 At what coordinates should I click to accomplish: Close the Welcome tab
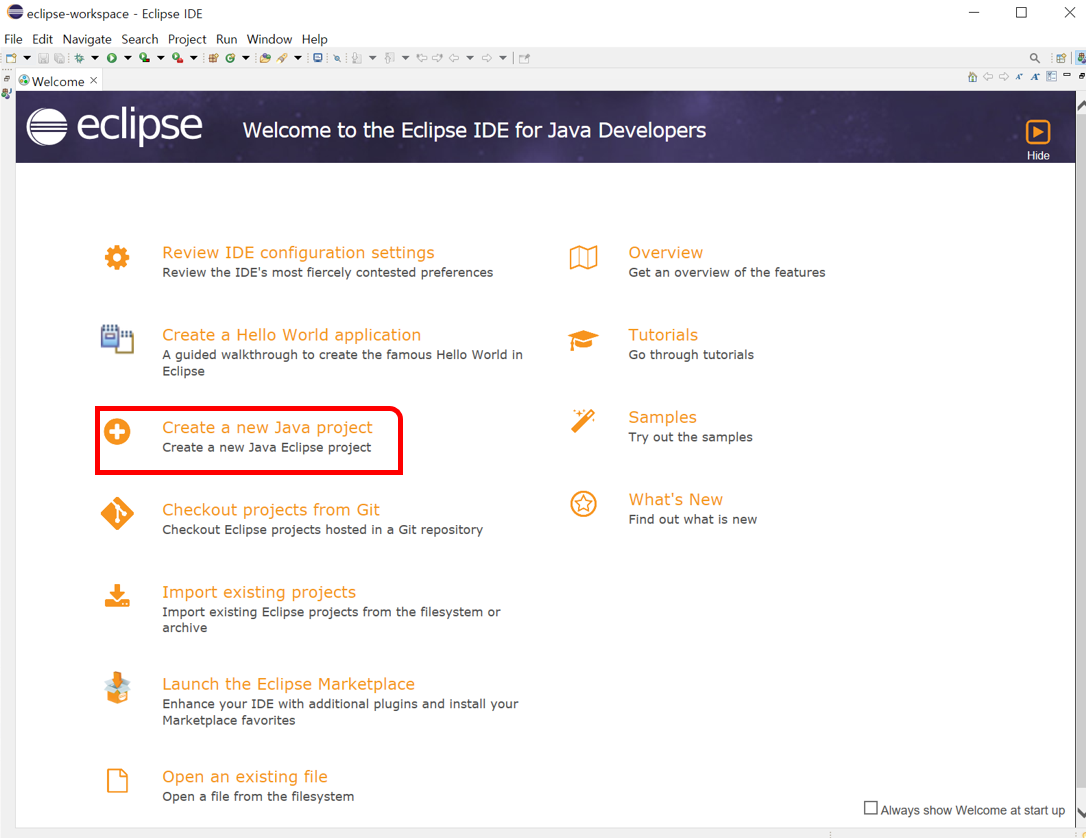click(x=94, y=80)
